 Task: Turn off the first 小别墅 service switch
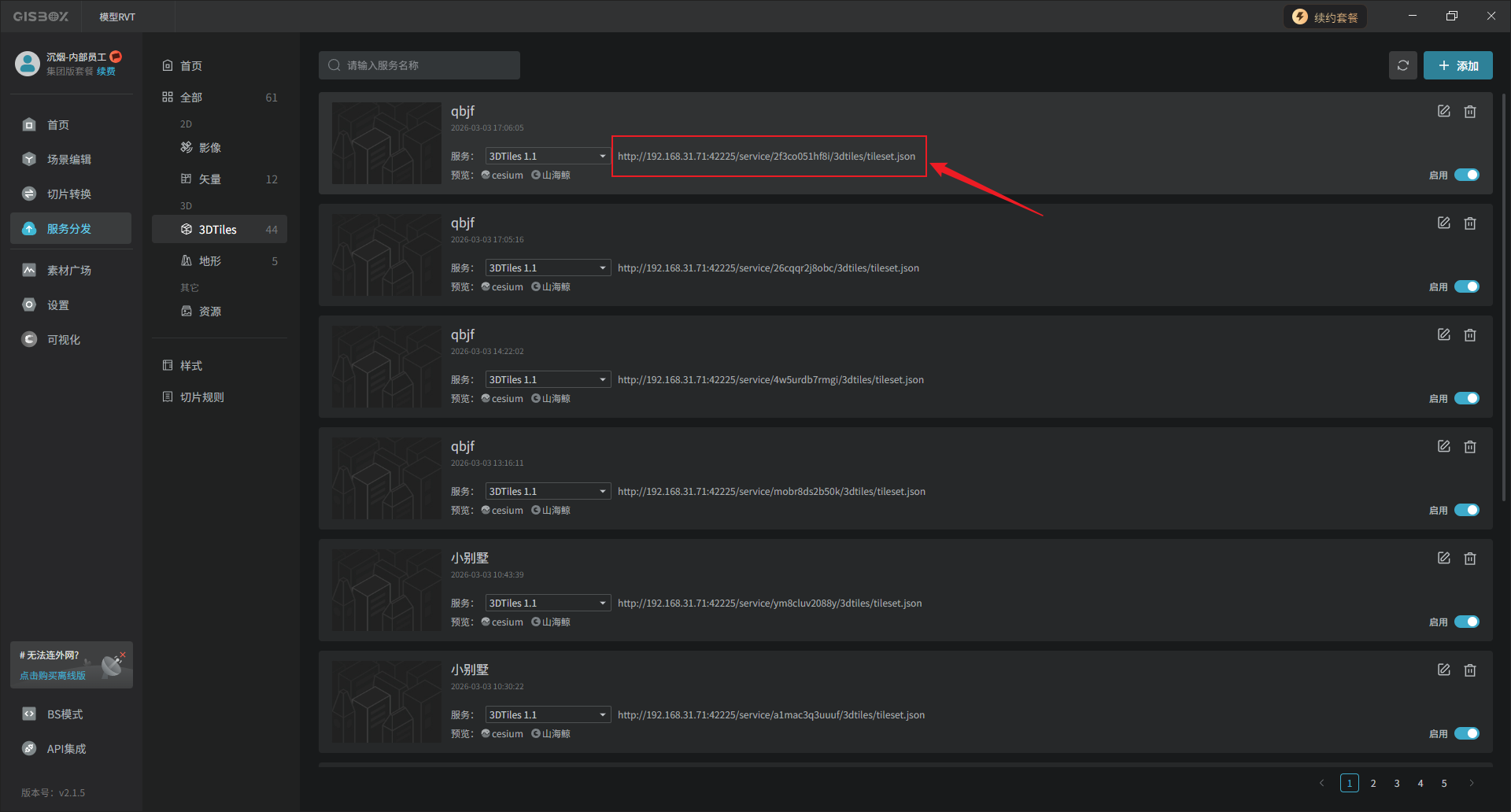click(x=1466, y=622)
